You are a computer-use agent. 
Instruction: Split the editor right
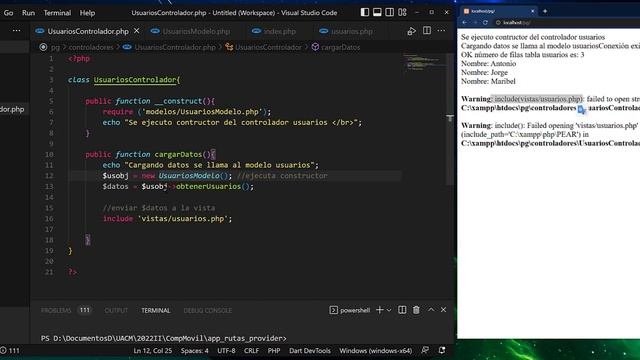pyautogui.click(x=427, y=31)
